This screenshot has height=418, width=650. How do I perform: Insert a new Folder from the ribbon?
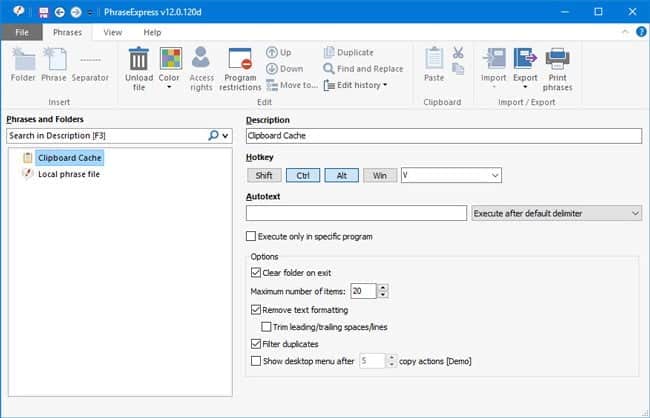(x=23, y=65)
